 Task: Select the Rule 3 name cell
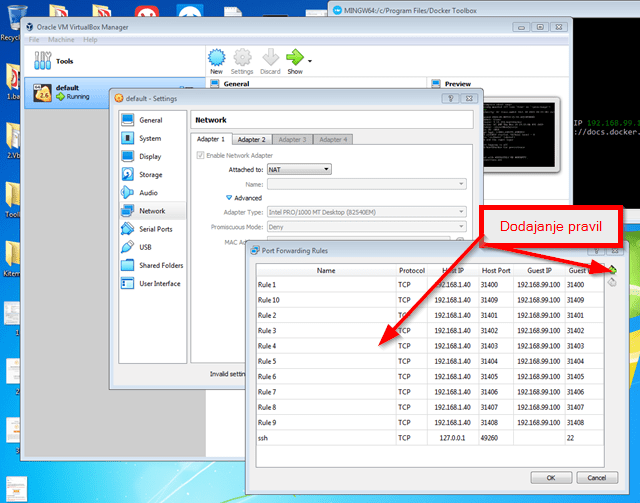pos(326,330)
